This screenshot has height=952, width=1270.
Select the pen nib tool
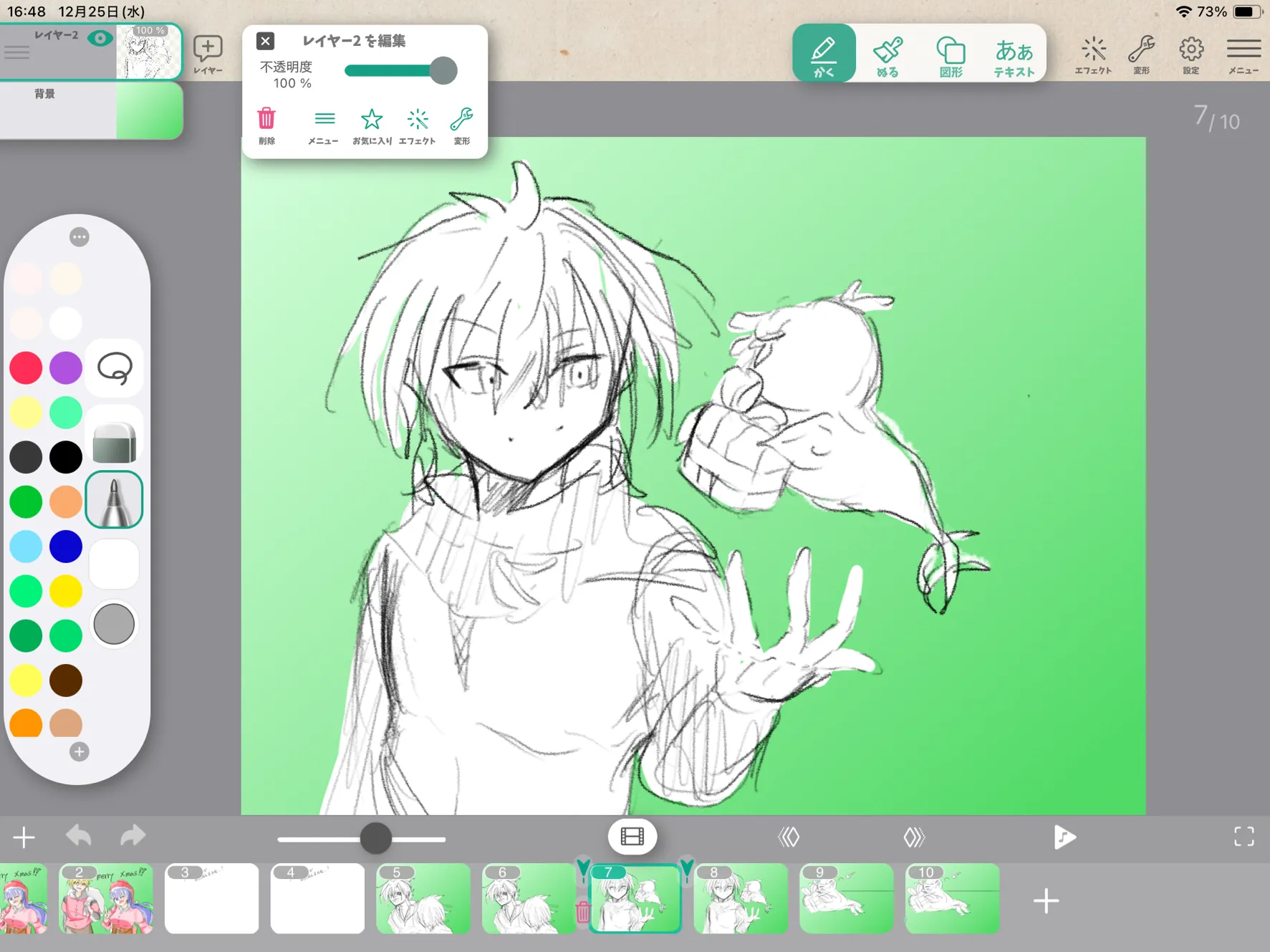[x=115, y=500]
